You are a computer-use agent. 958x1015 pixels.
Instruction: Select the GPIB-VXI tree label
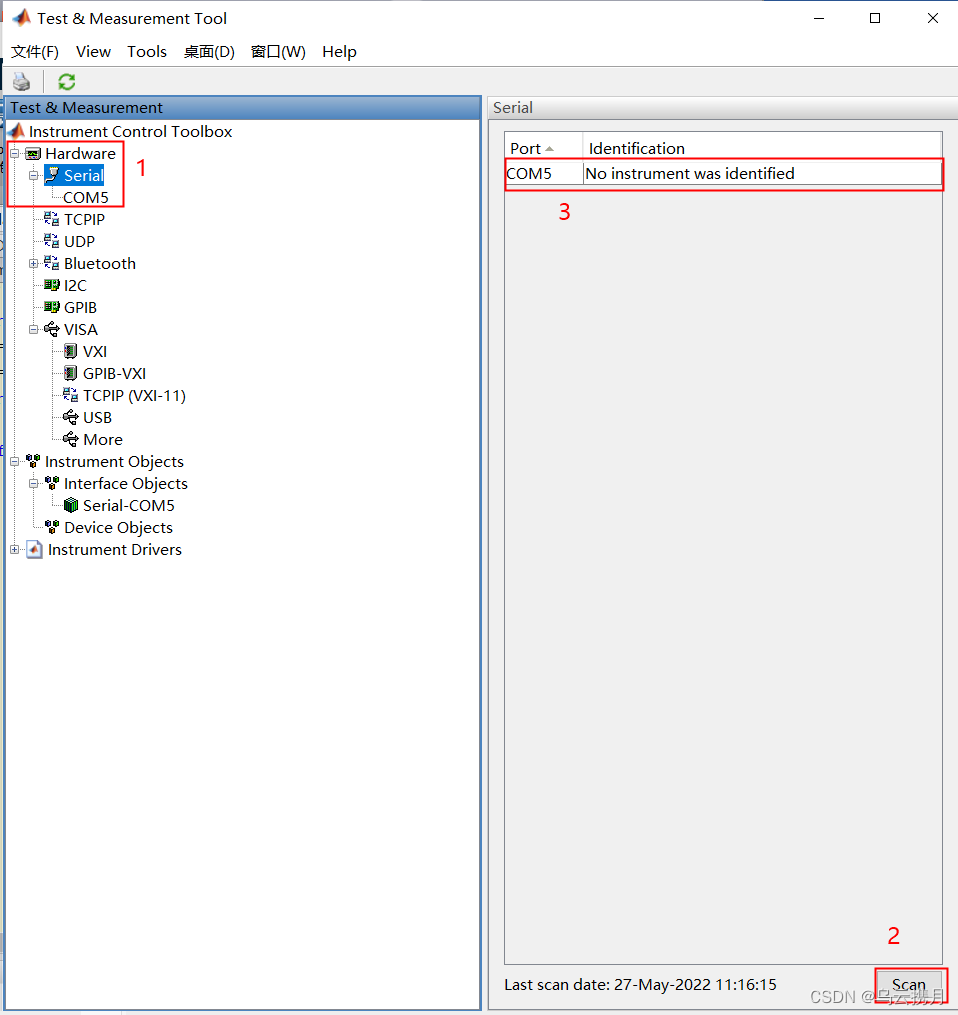pos(115,374)
